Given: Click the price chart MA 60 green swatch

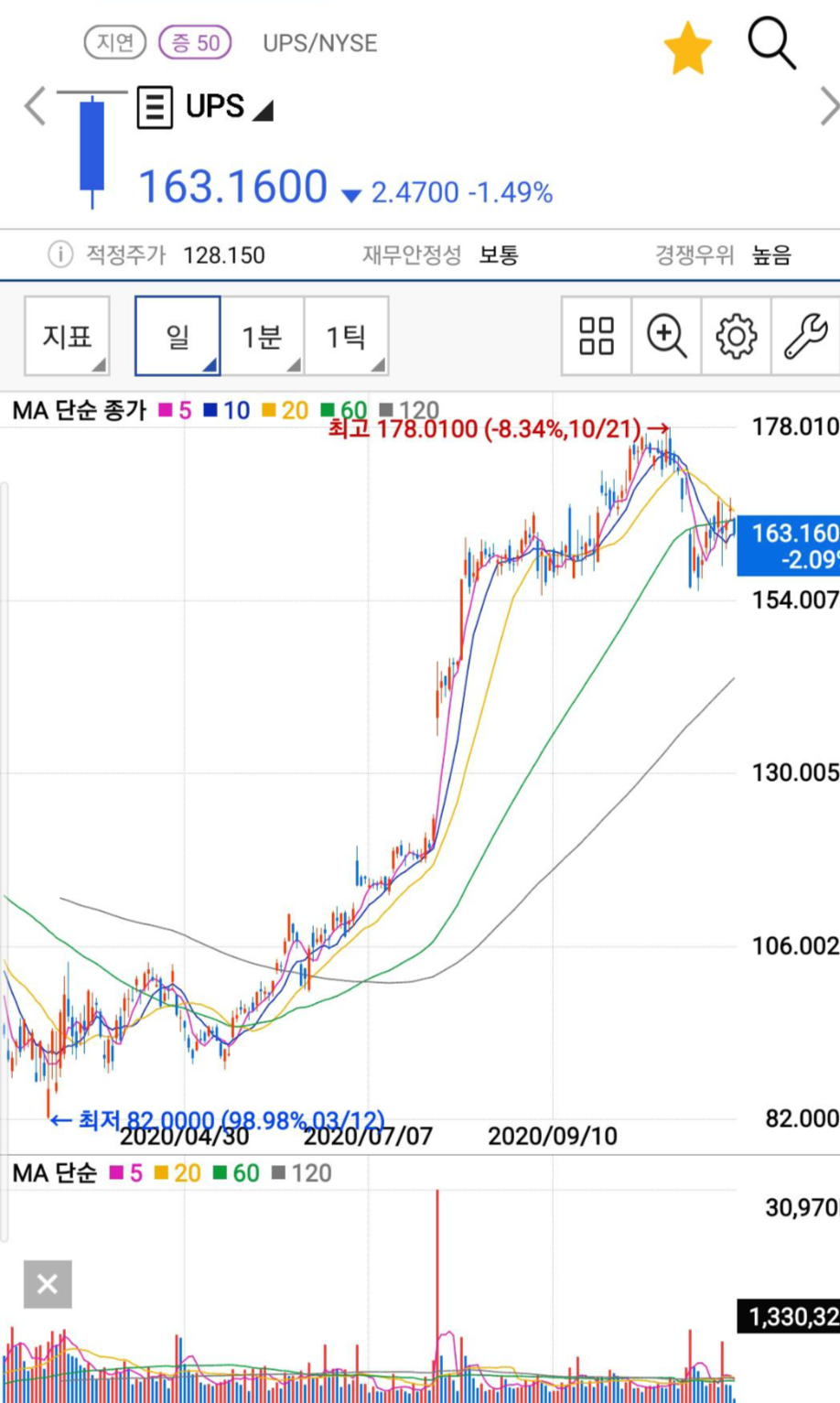Looking at the screenshot, I should (x=328, y=410).
